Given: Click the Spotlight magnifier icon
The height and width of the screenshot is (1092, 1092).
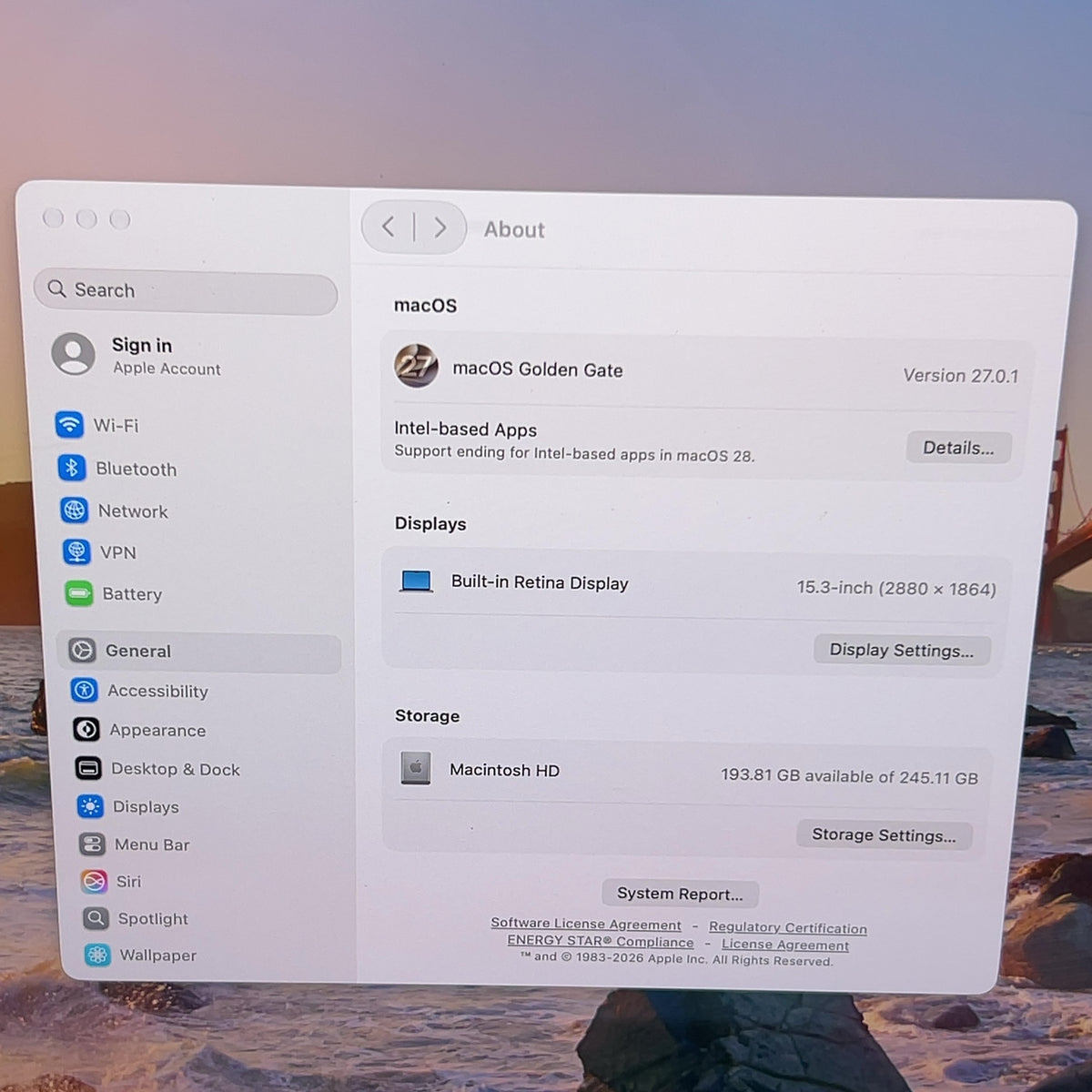Looking at the screenshot, I should tap(96, 918).
